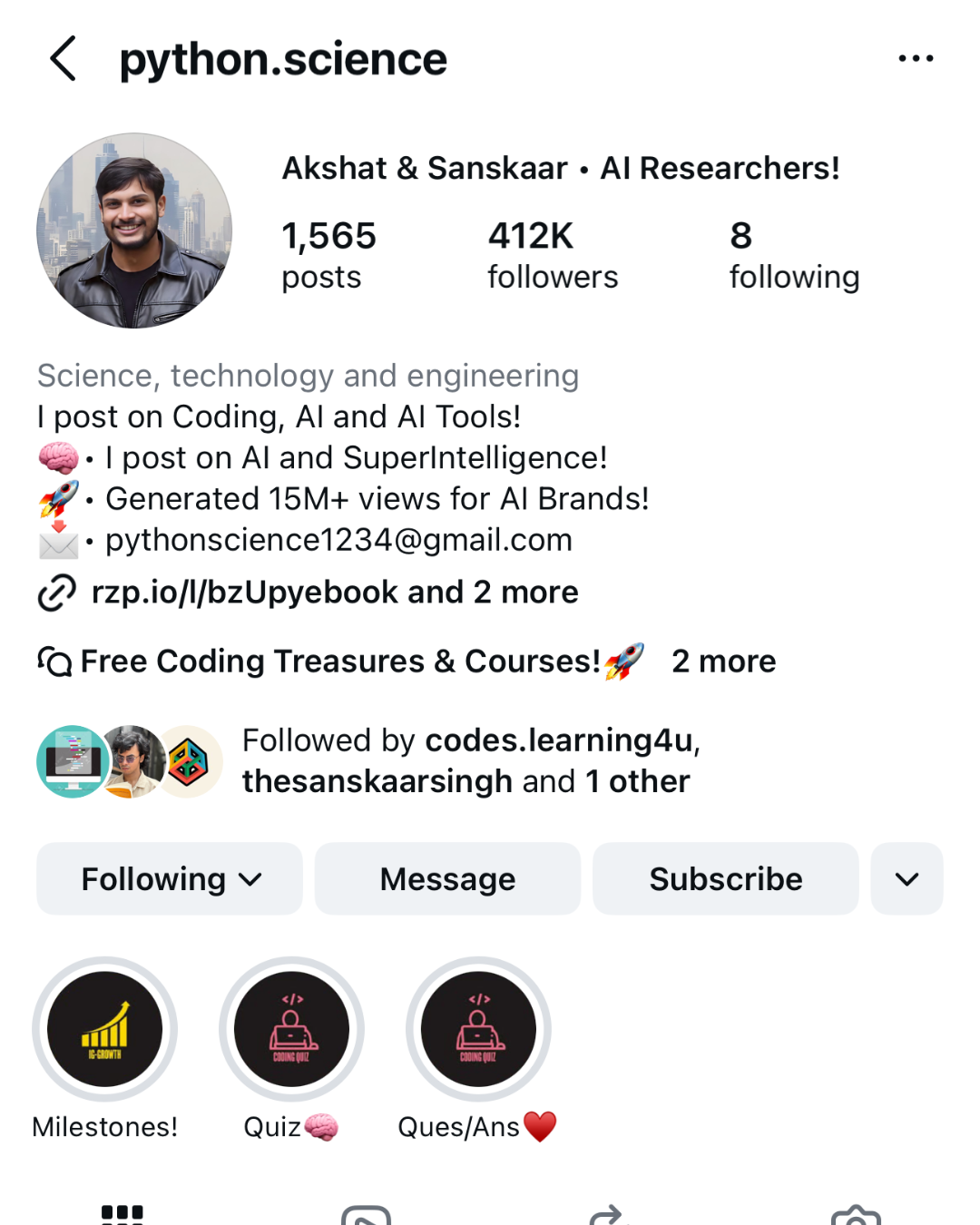980x1225 pixels.
Task: Switch to the tagged photos tab
Action: point(856,1214)
